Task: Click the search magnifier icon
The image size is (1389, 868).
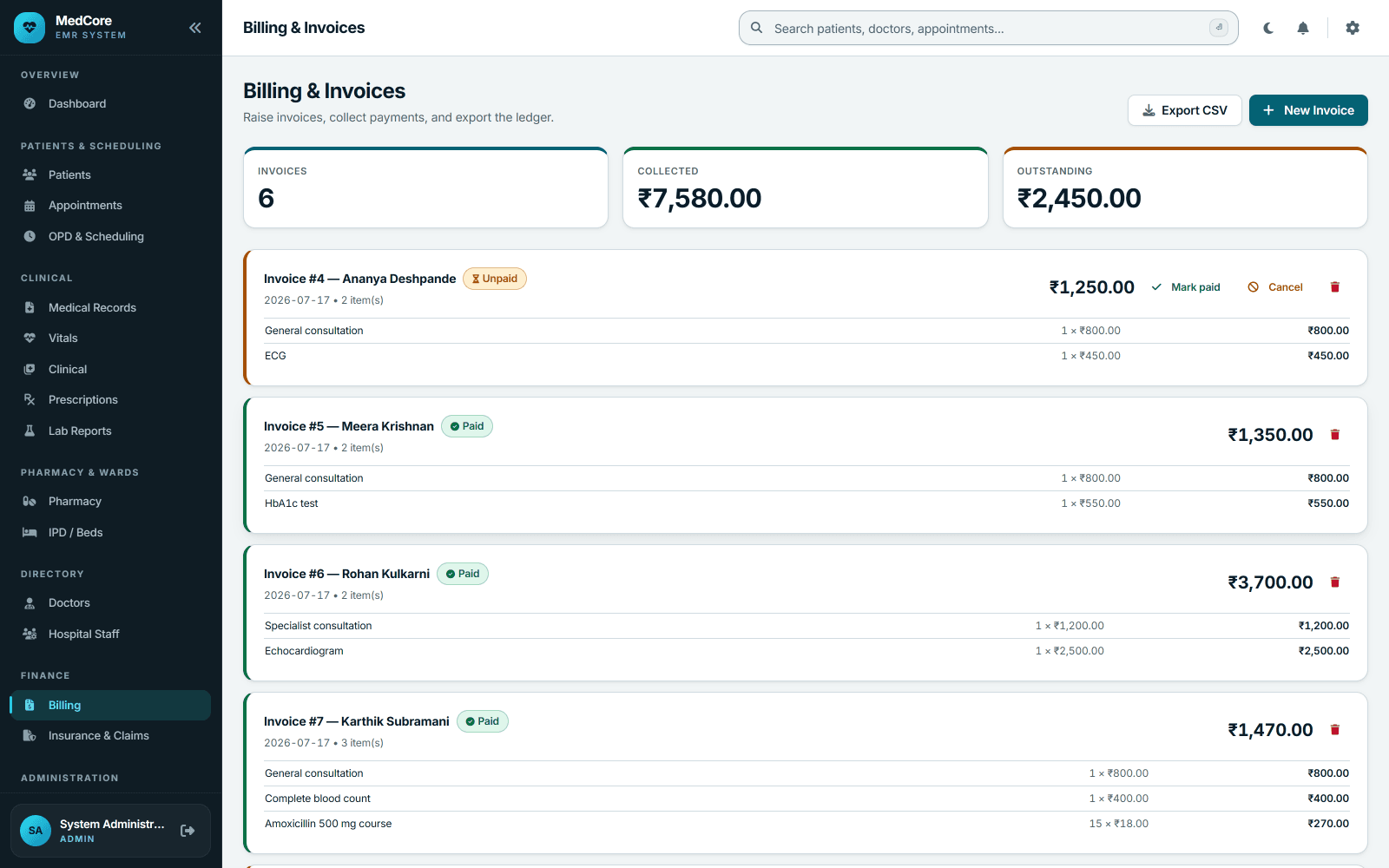Action: [757, 28]
